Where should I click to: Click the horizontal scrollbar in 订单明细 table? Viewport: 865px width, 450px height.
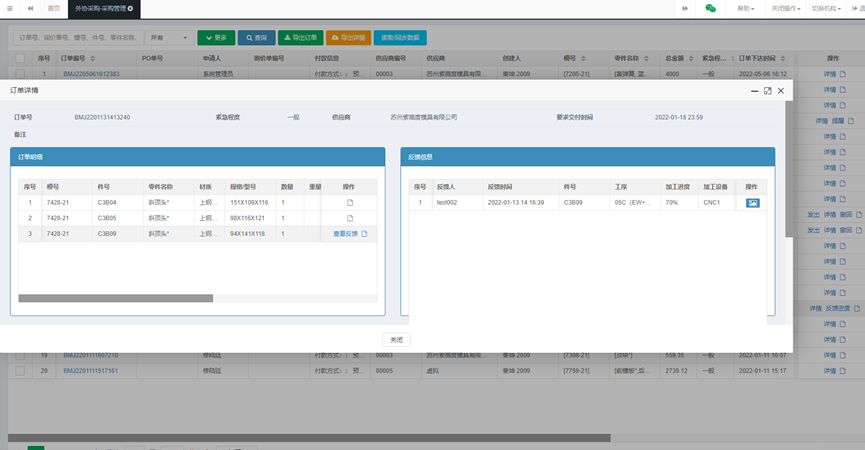(115, 298)
